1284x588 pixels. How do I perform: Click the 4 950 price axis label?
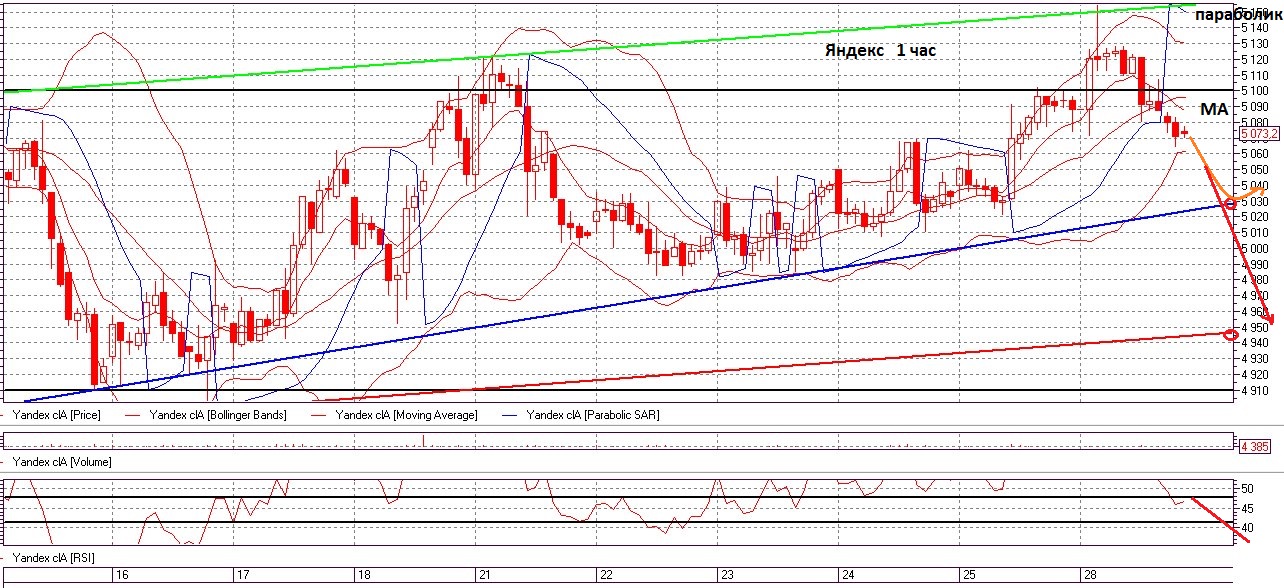(1255, 327)
